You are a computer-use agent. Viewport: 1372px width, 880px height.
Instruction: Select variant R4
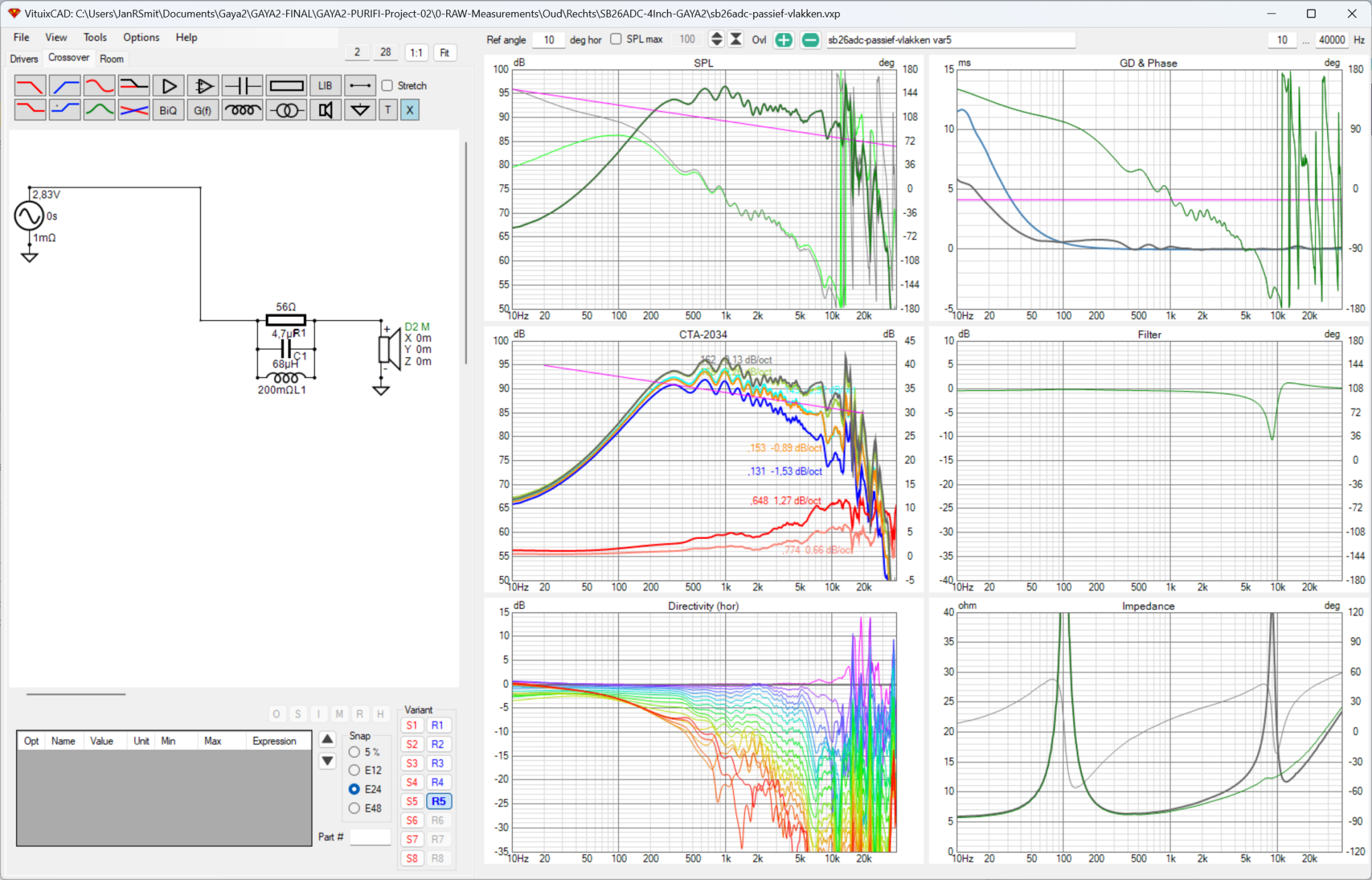point(438,782)
